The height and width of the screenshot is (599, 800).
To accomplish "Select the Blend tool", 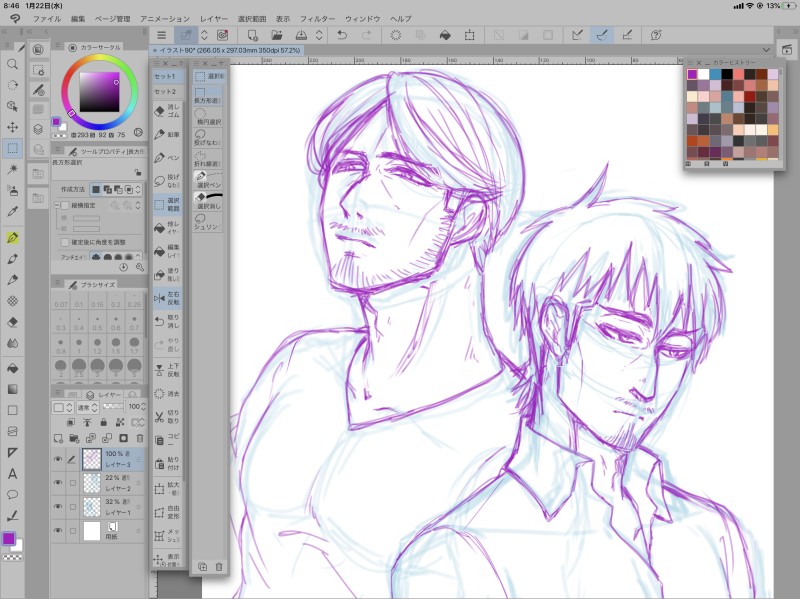I will (13, 343).
